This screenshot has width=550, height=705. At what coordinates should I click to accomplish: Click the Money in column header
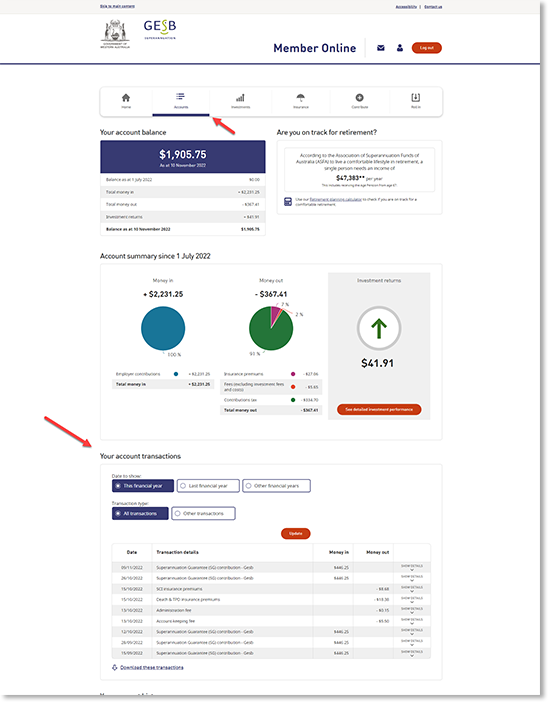340,554
